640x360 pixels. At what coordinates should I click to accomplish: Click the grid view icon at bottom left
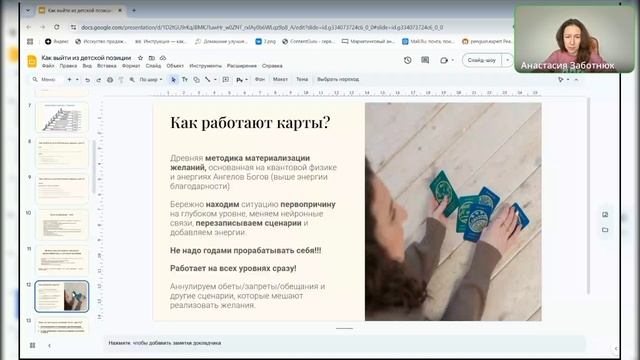(x=32, y=345)
